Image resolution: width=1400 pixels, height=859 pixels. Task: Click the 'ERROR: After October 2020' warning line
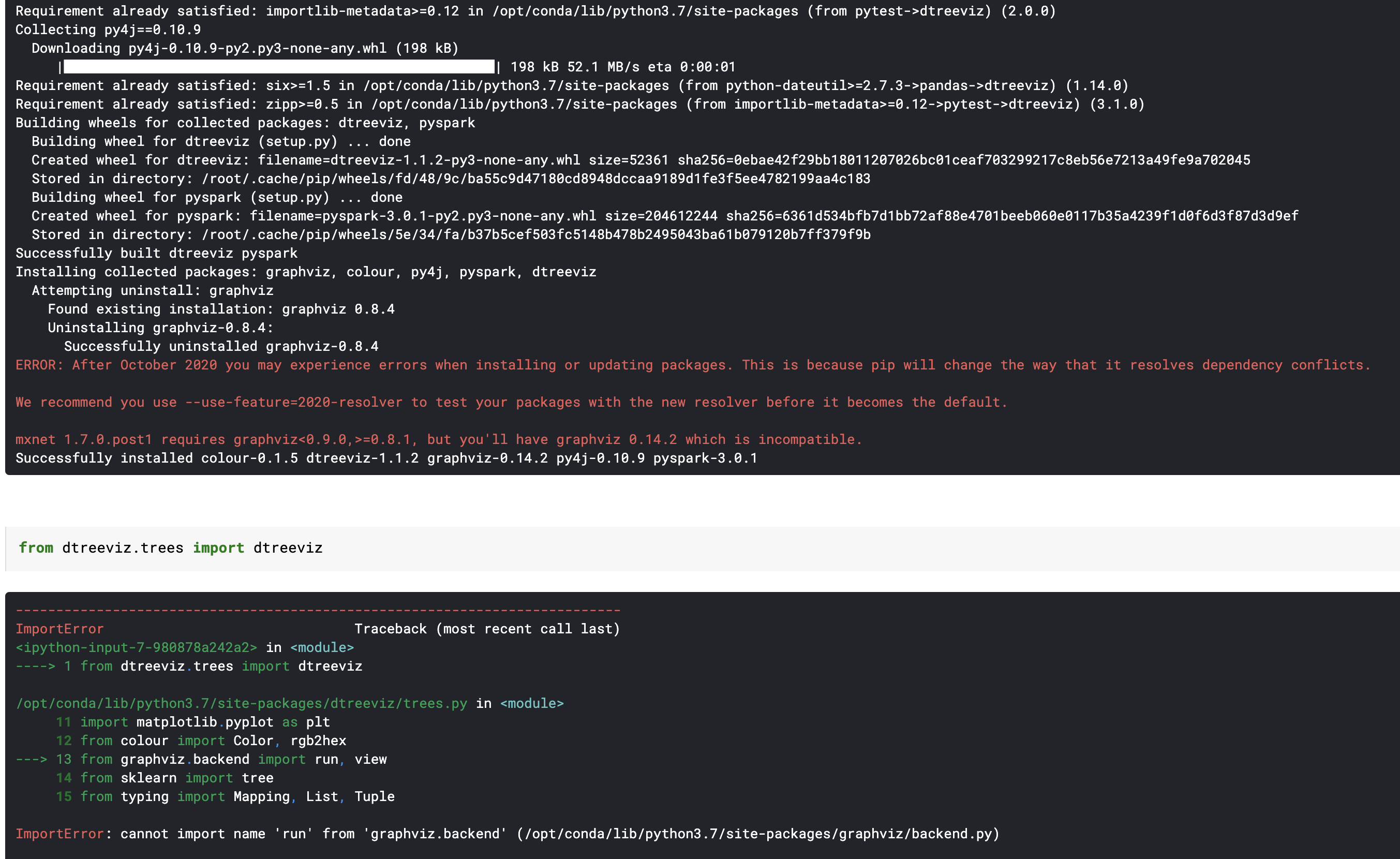pyautogui.click(x=692, y=365)
